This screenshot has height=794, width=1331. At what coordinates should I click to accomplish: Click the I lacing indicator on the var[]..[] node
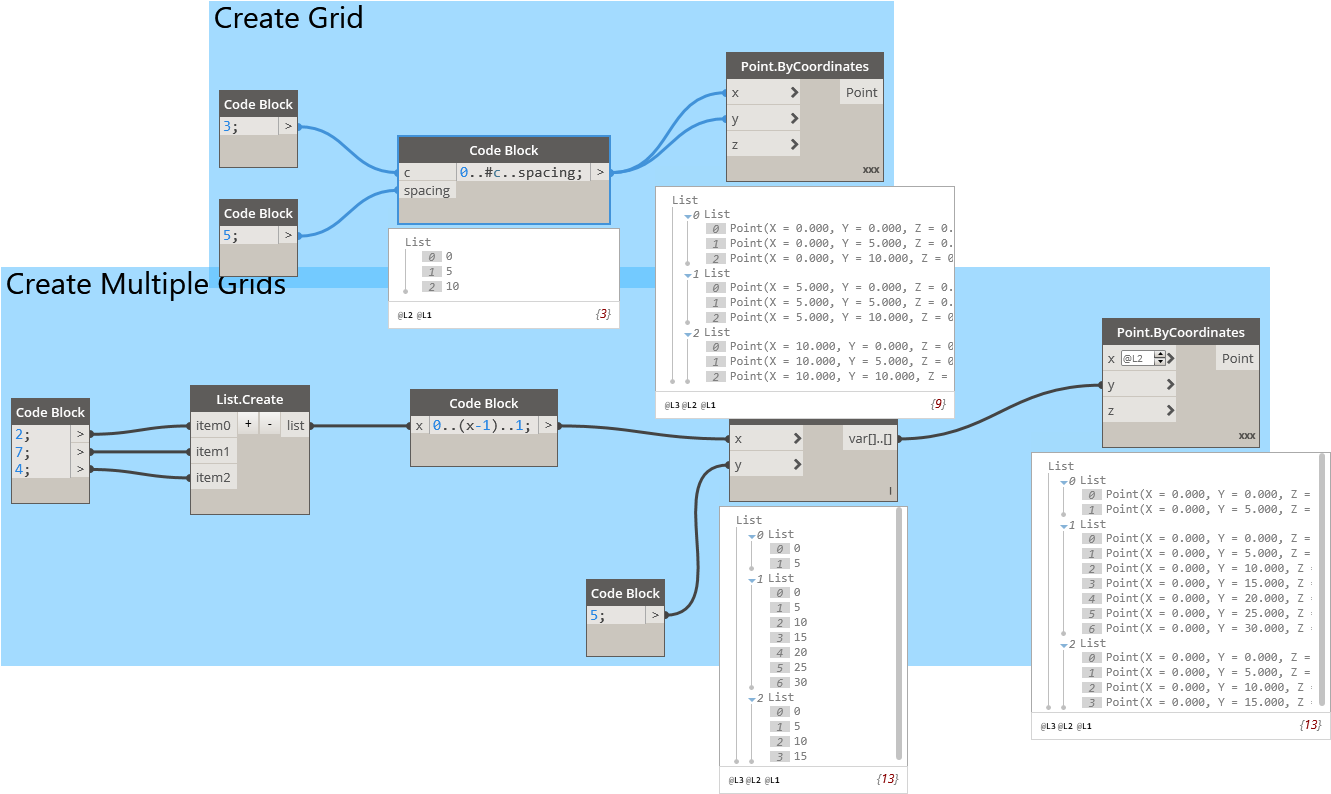coord(888,492)
